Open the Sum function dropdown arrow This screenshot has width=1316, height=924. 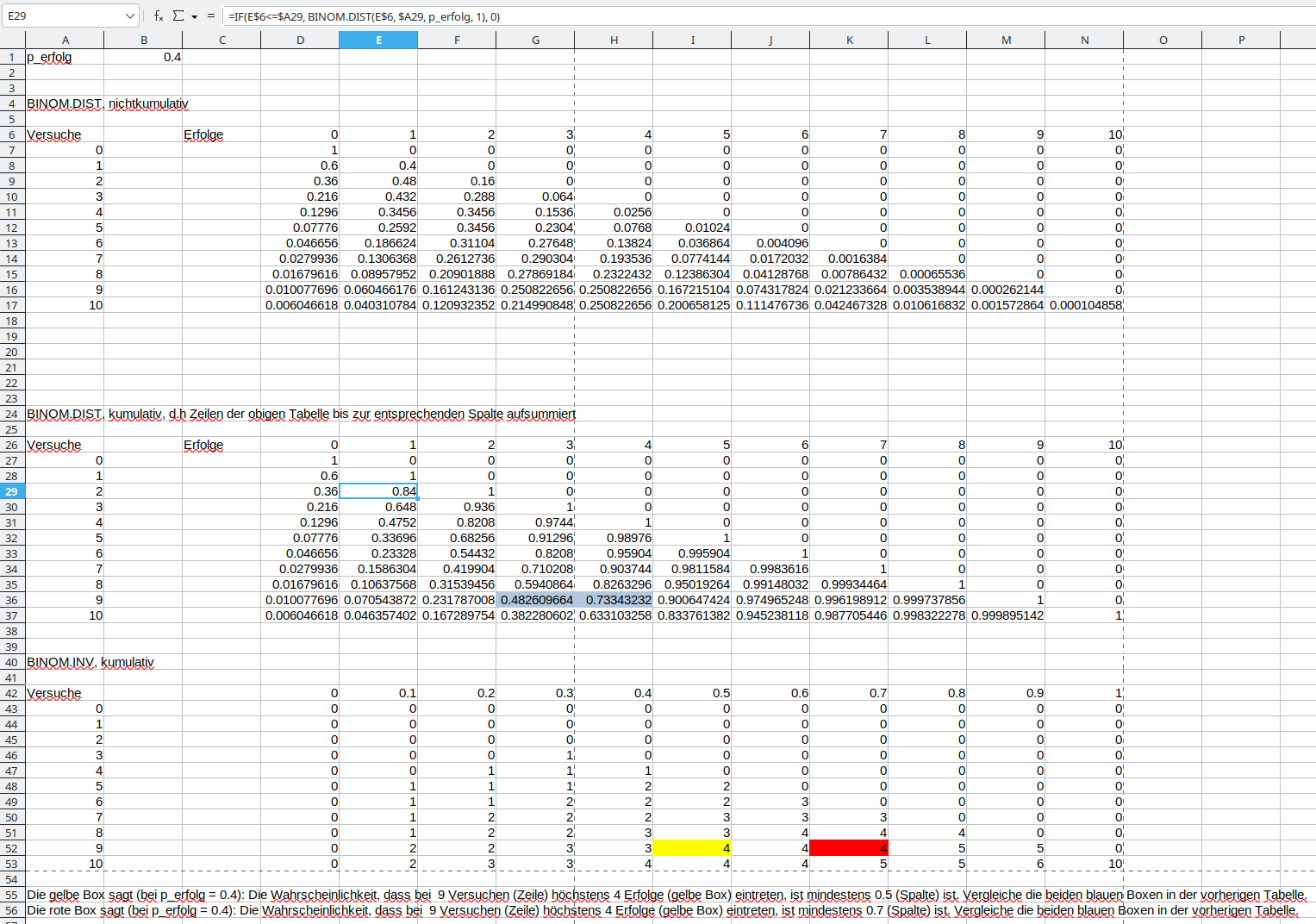coord(194,16)
